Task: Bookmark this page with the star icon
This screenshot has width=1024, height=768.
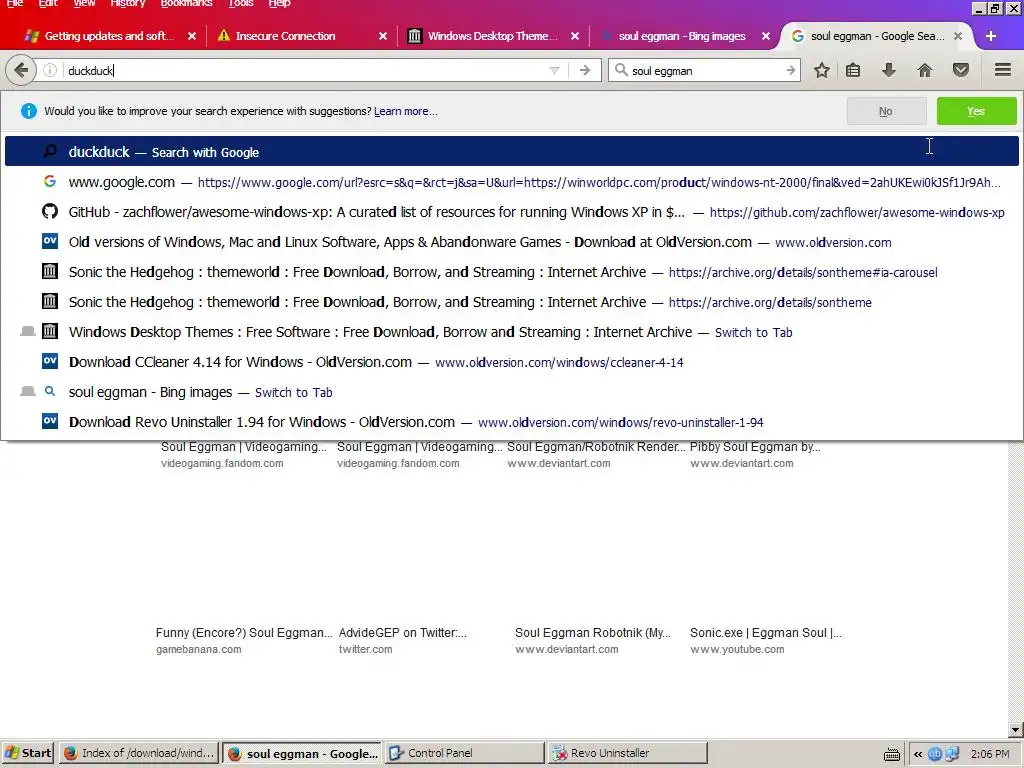Action: click(x=822, y=70)
